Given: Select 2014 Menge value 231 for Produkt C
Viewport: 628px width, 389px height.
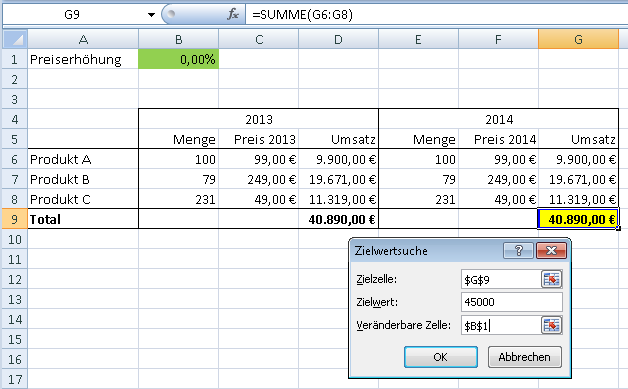Looking at the screenshot, I should click(418, 199).
